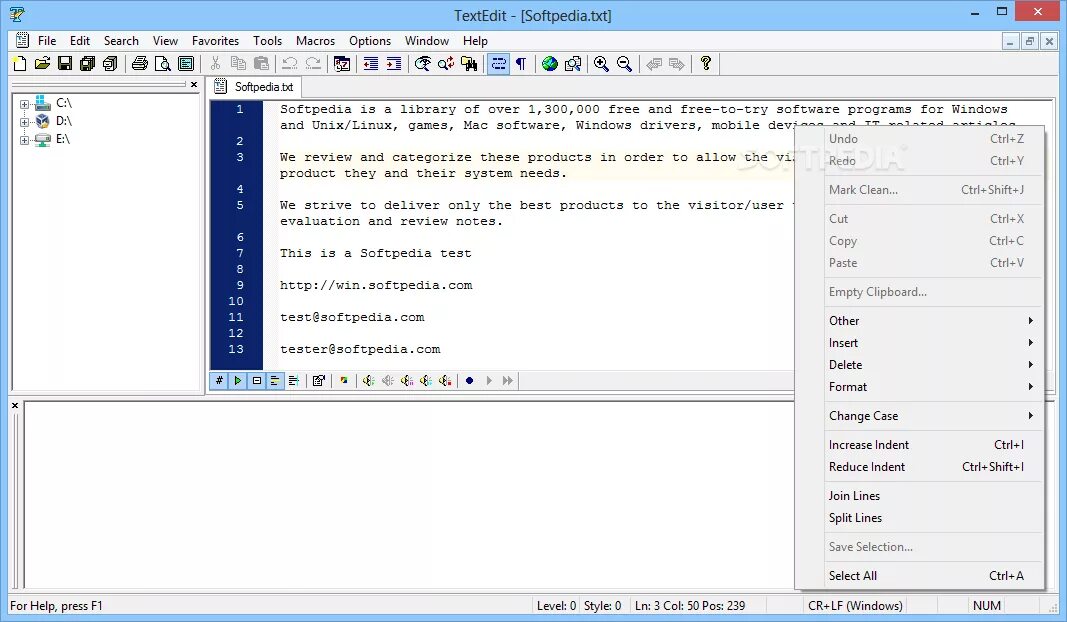This screenshot has width=1067, height=622.
Task: Toggle word wrap in the main toolbar
Action: pos(498,64)
